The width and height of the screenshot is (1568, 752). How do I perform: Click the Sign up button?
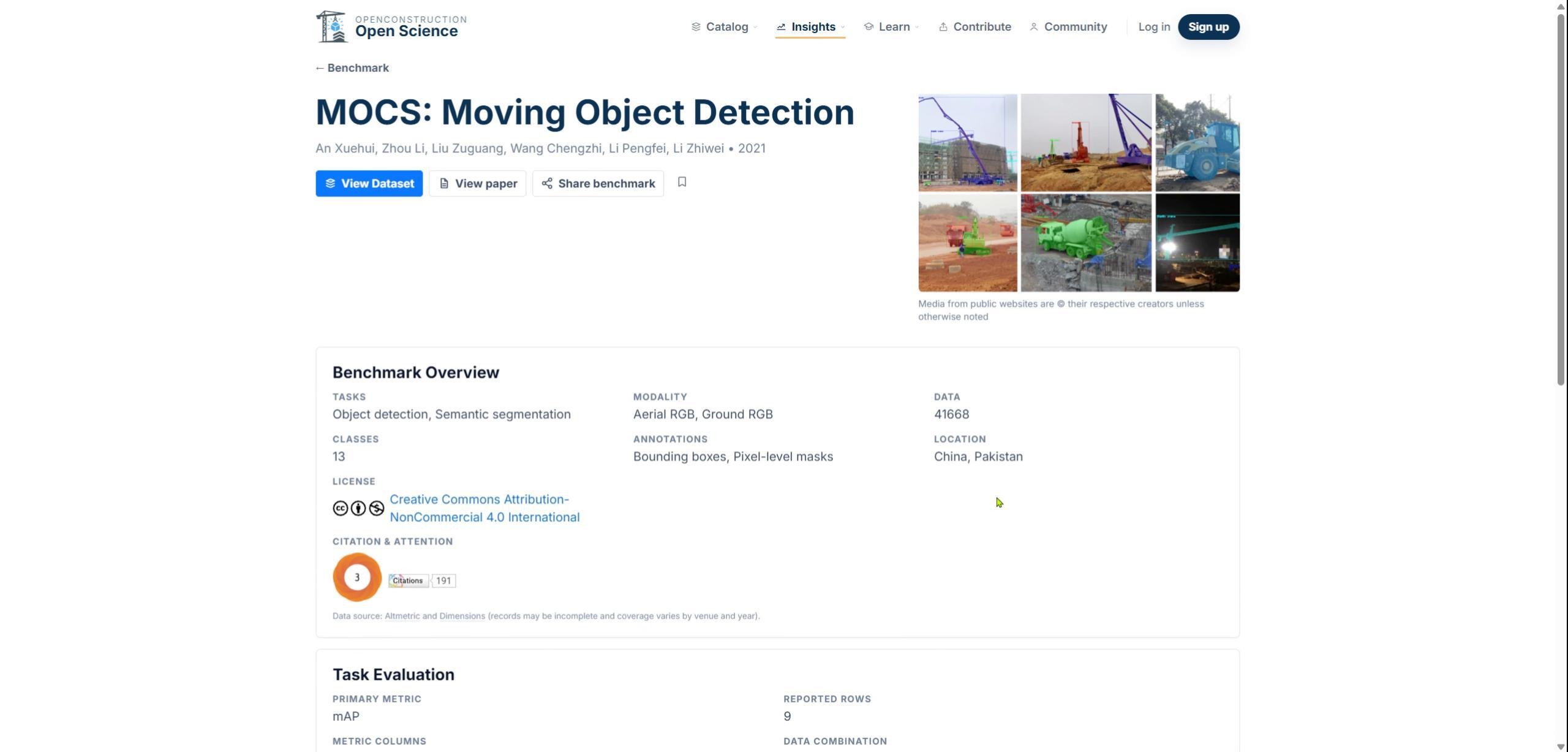coord(1208,27)
